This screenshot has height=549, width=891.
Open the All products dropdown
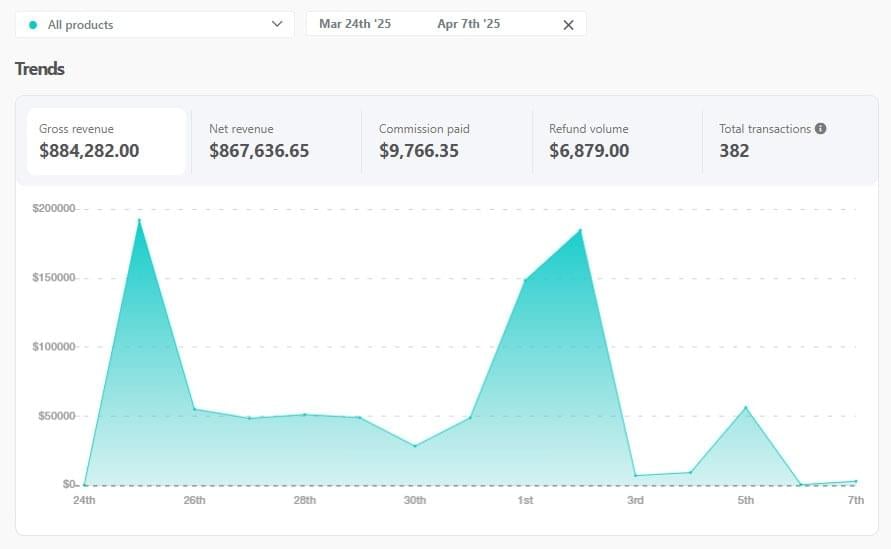click(x=155, y=25)
